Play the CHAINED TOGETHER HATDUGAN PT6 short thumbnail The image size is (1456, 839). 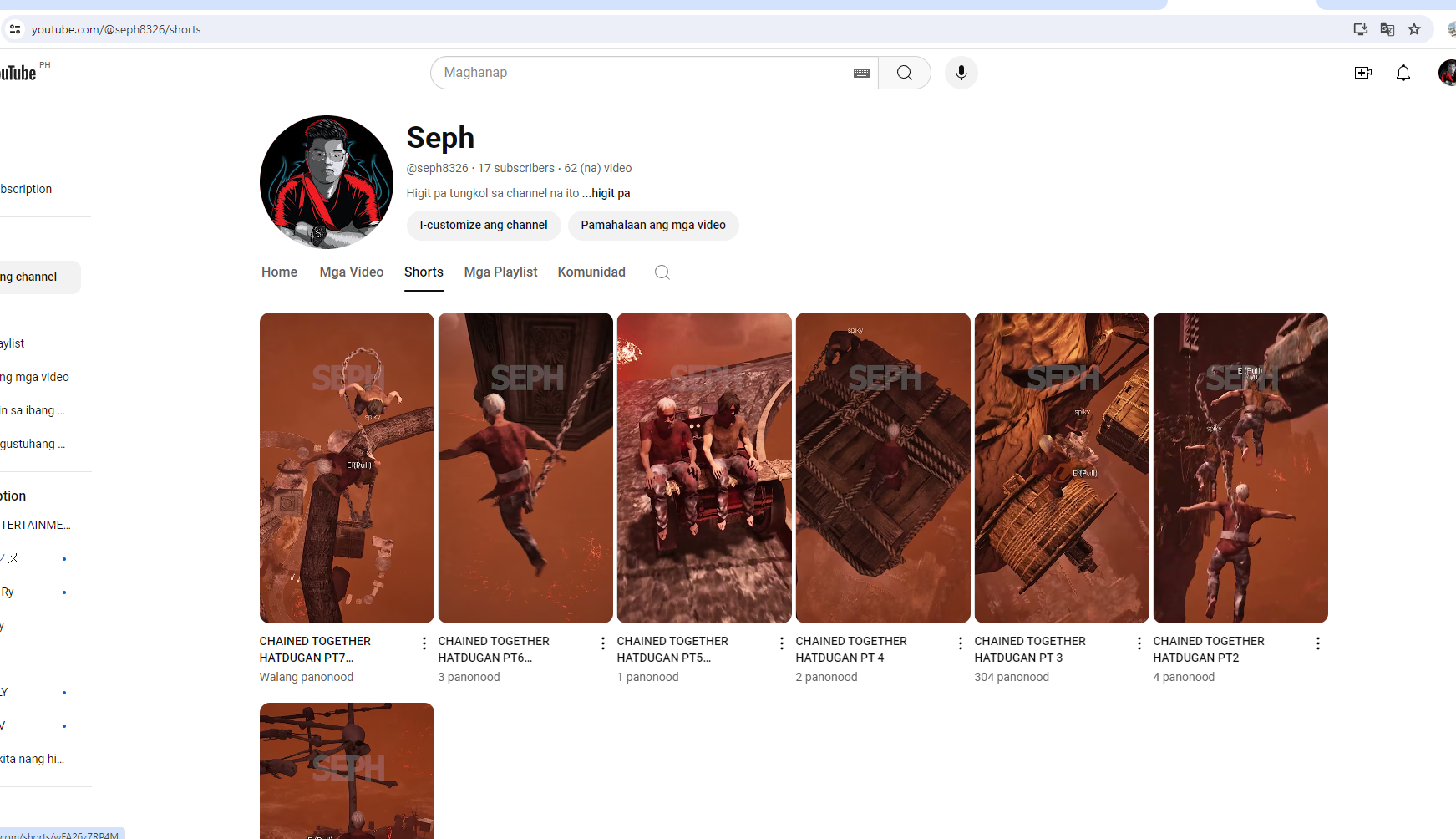pos(525,468)
